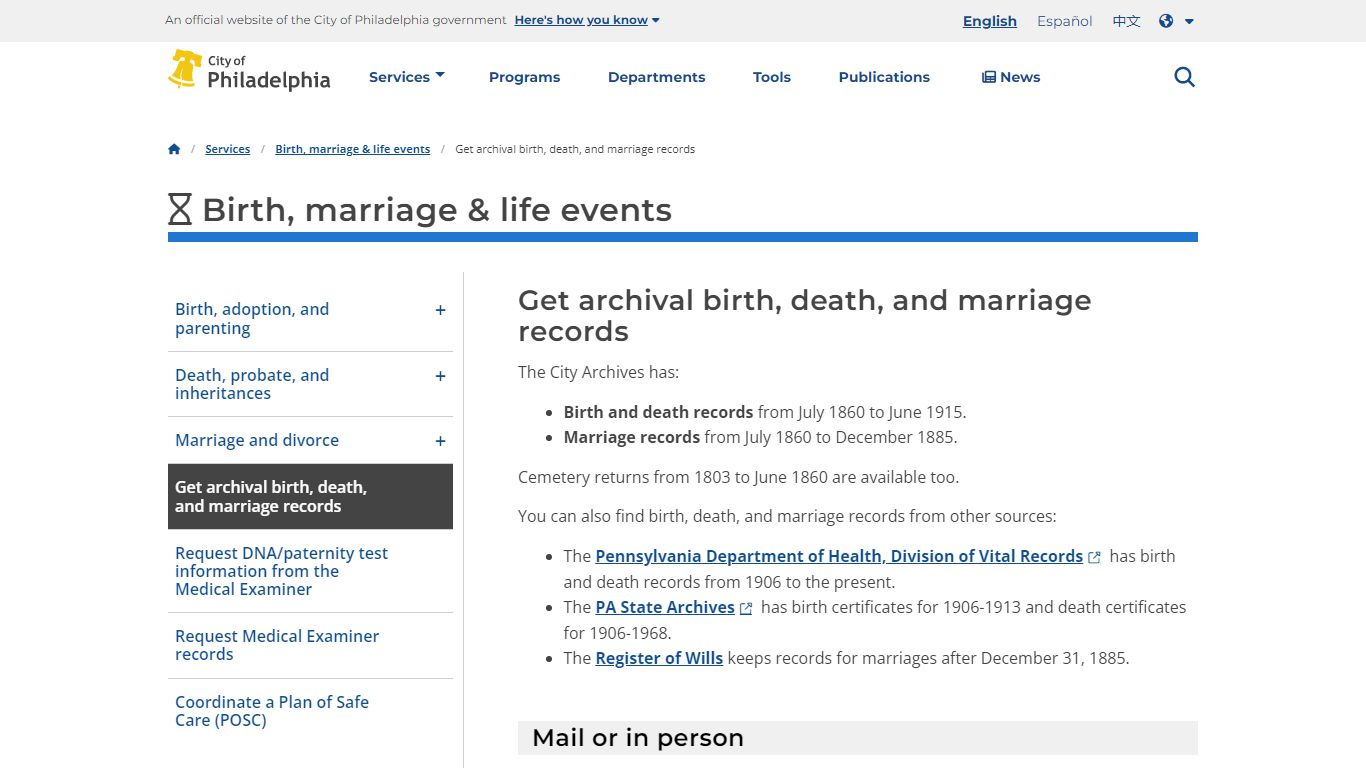Open the Tools menu item
1366x768 pixels.
[772, 77]
